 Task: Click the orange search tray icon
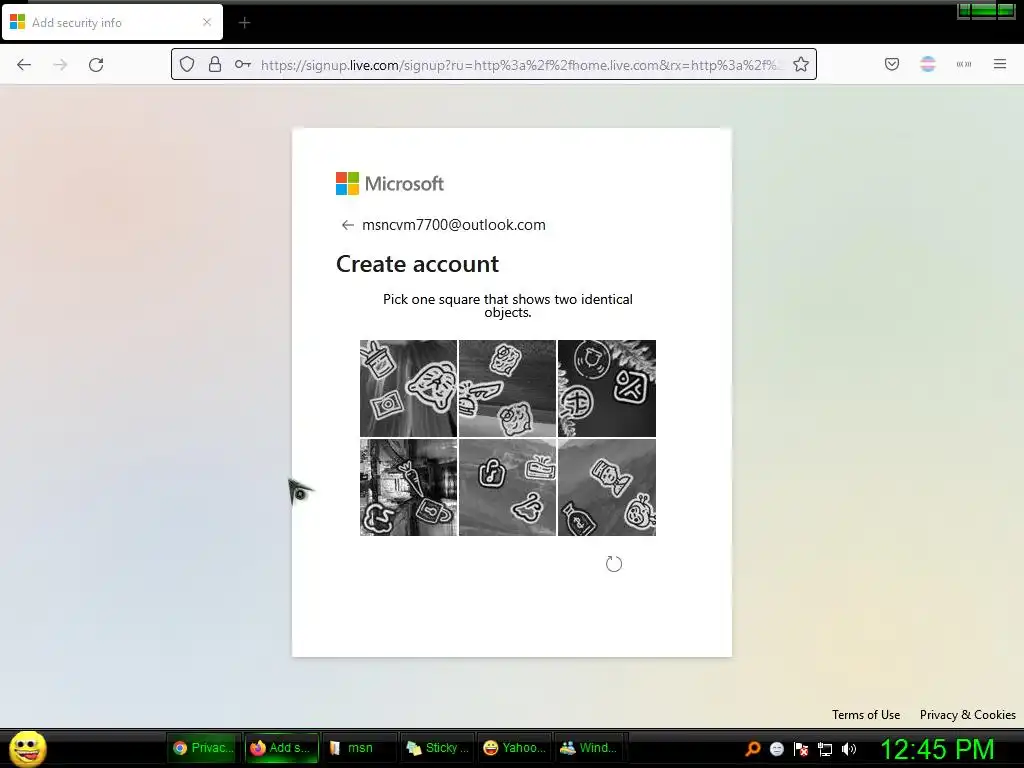[x=752, y=749]
